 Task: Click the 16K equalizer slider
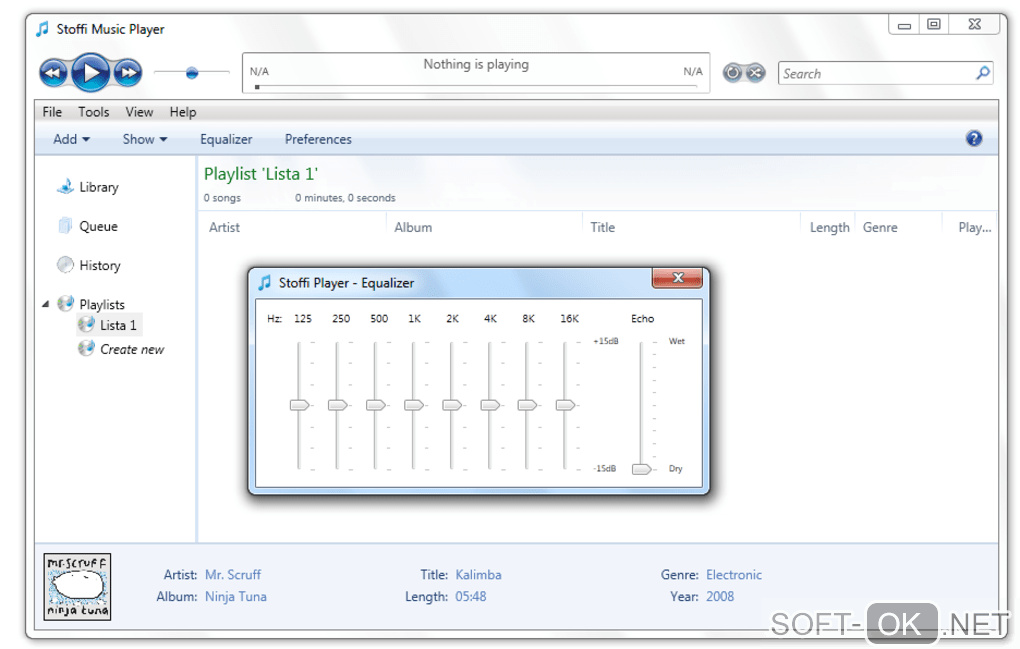point(565,405)
